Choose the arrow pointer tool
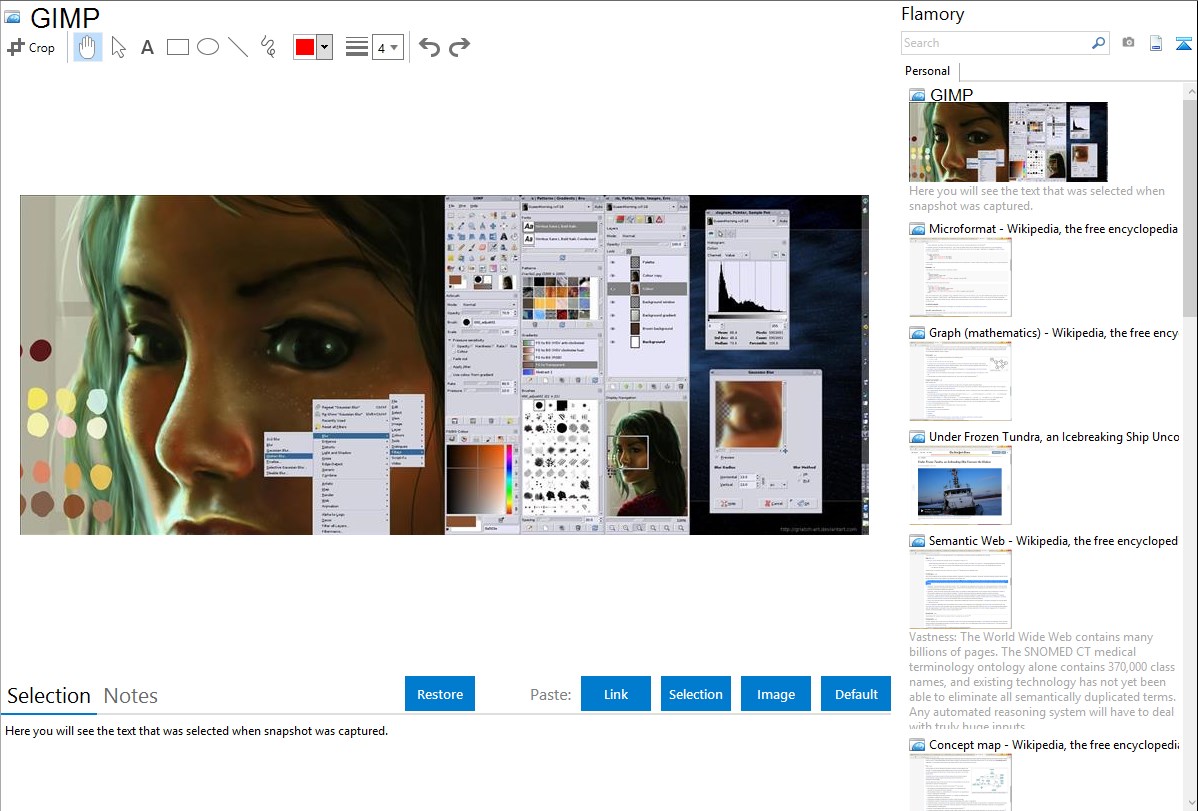1198x811 pixels. coord(118,47)
